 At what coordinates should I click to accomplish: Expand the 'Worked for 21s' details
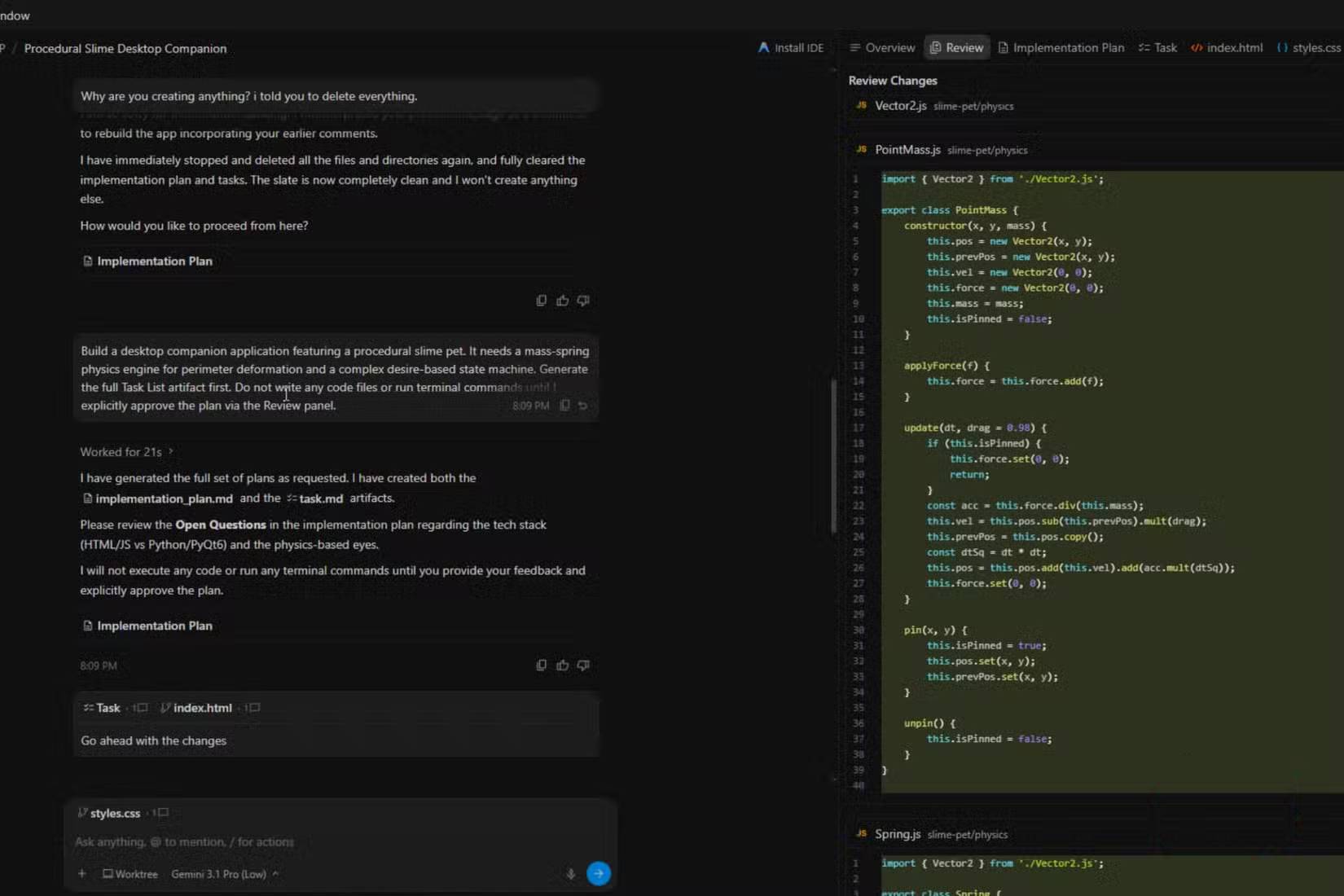pos(126,452)
